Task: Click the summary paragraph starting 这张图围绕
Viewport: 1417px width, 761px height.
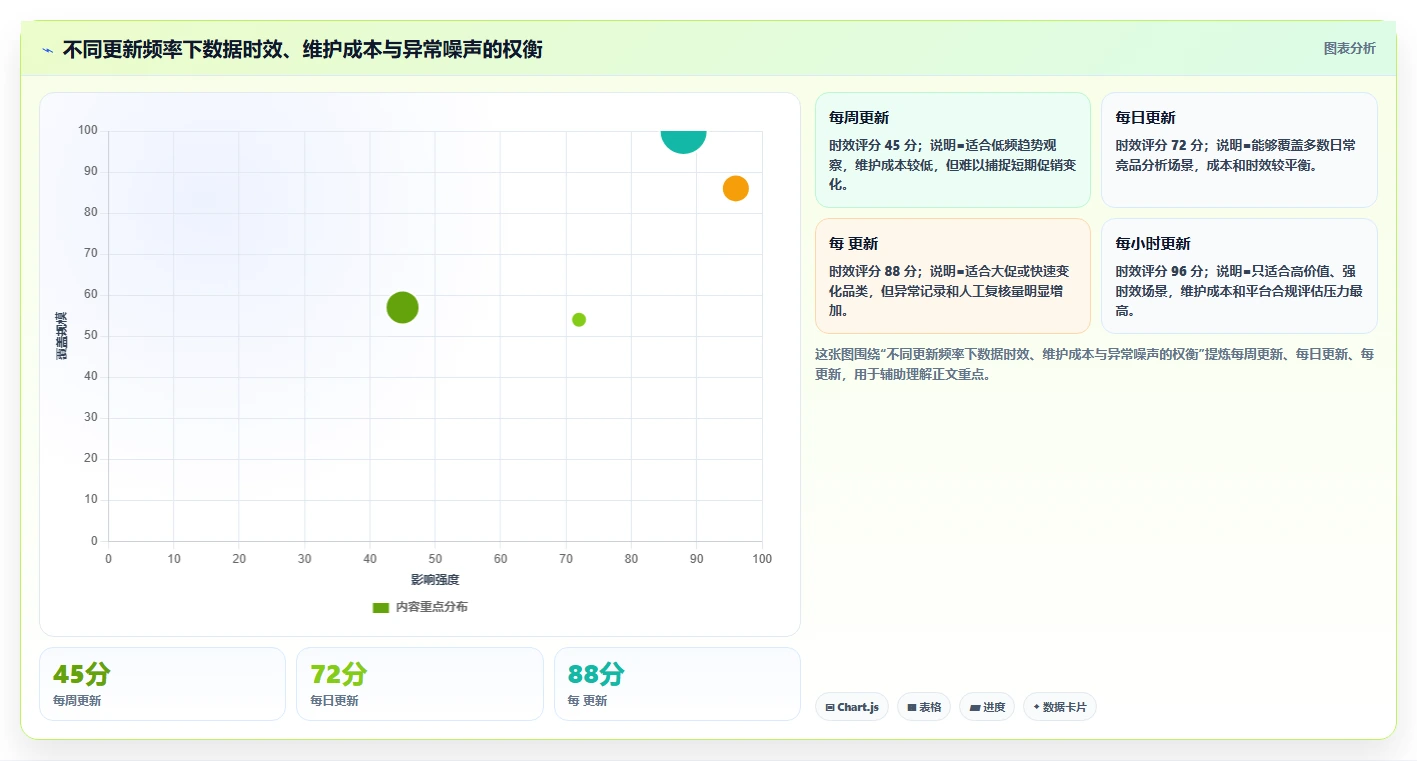Action: [1095, 364]
